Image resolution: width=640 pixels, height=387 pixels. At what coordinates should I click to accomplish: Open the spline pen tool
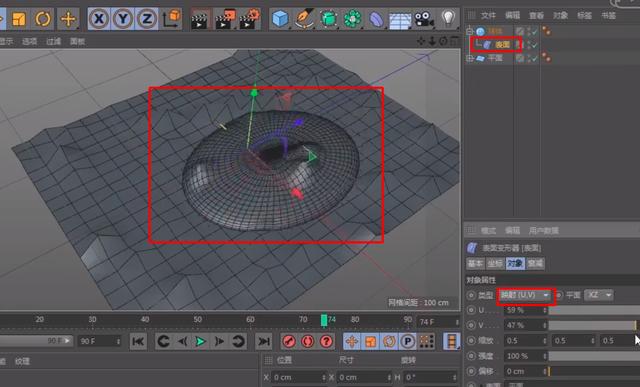pos(304,19)
